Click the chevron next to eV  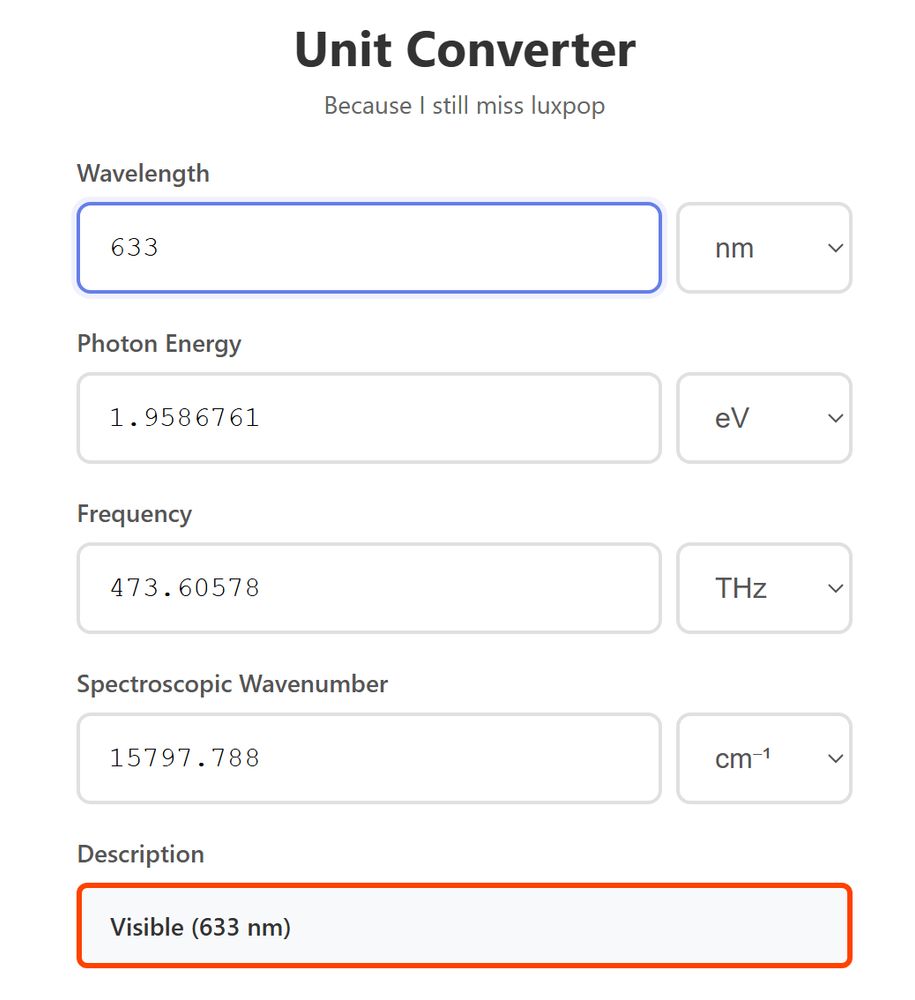[x=835, y=418]
